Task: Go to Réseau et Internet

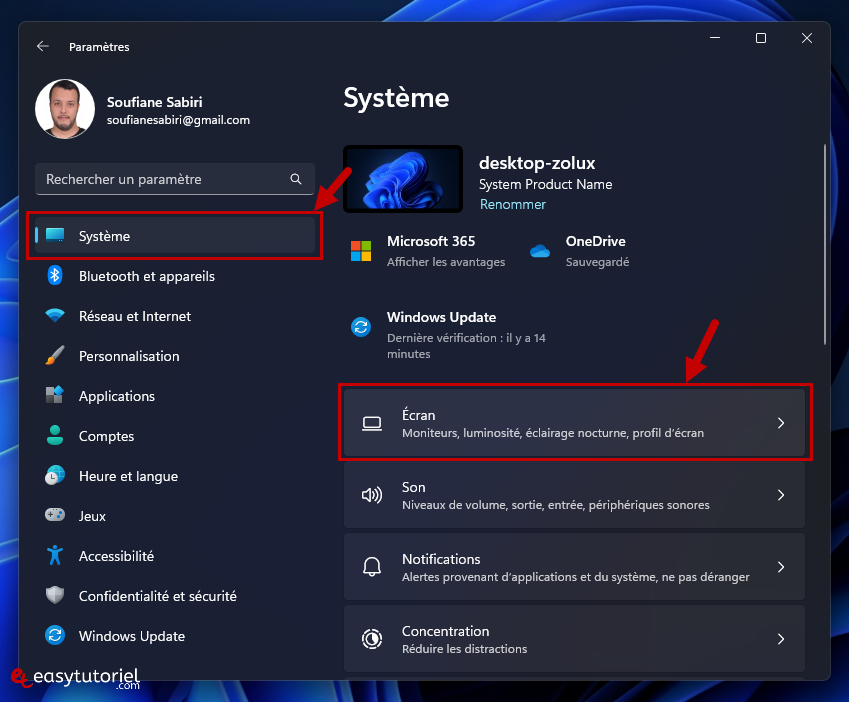Action: [x=175, y=316]
